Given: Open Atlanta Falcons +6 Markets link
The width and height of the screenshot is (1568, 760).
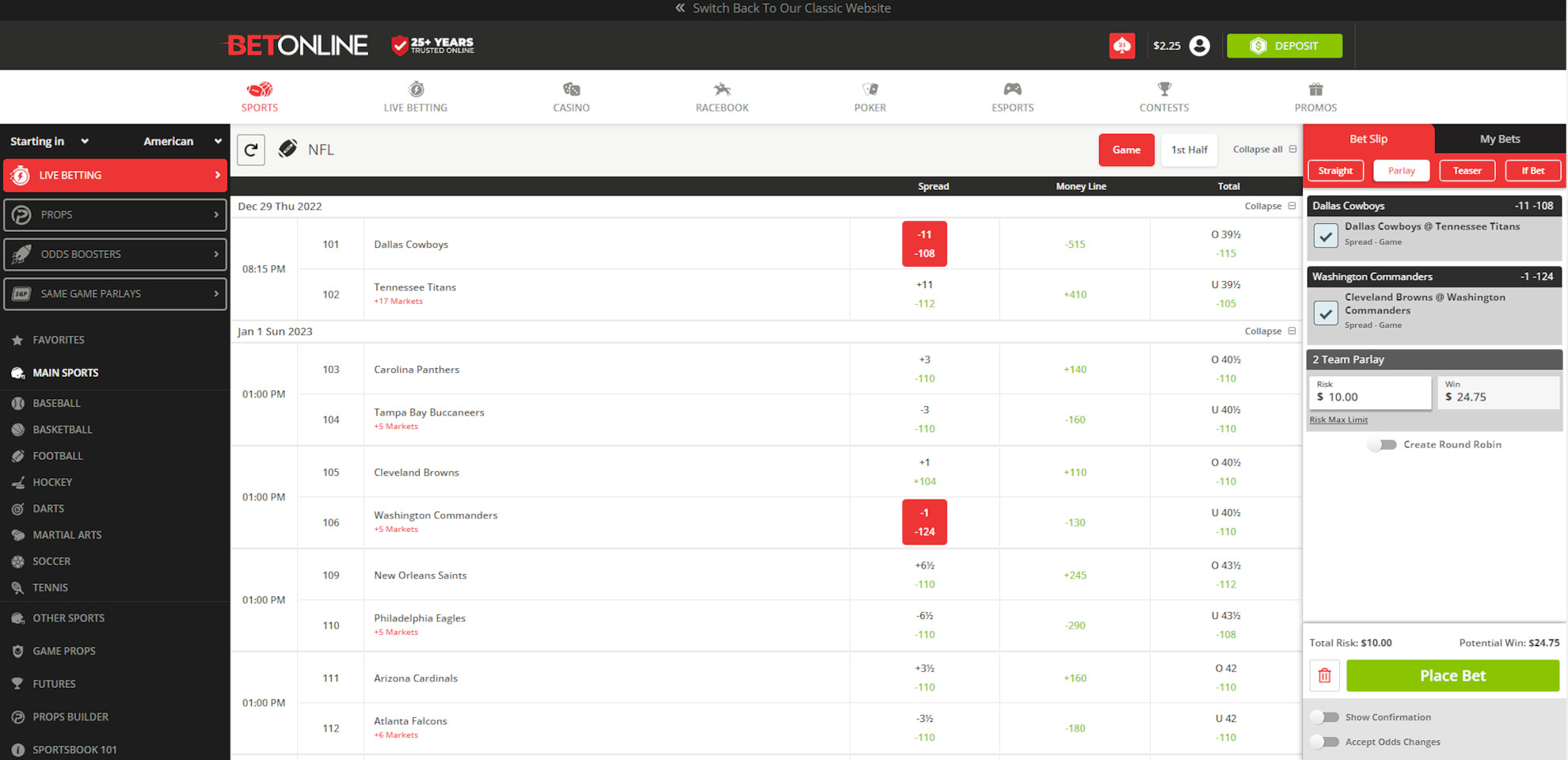Looking at the screenshot, I should tap(396, 735).
